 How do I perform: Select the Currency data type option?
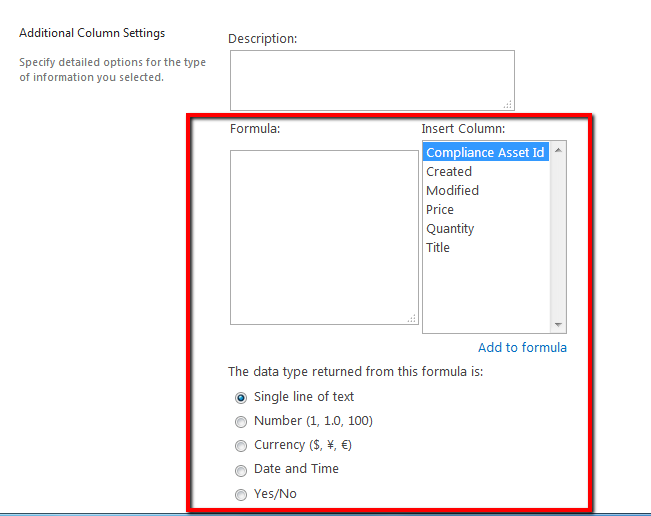click(x=241, y=446)
